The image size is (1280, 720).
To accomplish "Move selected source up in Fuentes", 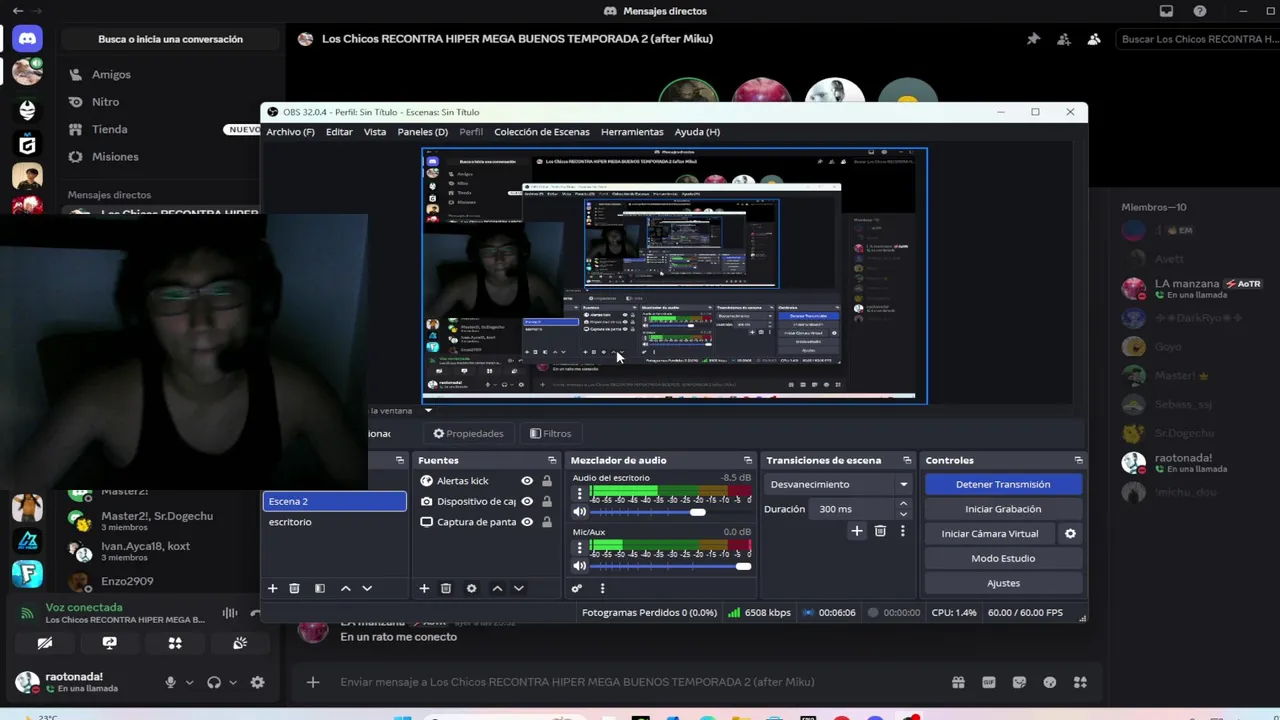I will tap(497, 588).
